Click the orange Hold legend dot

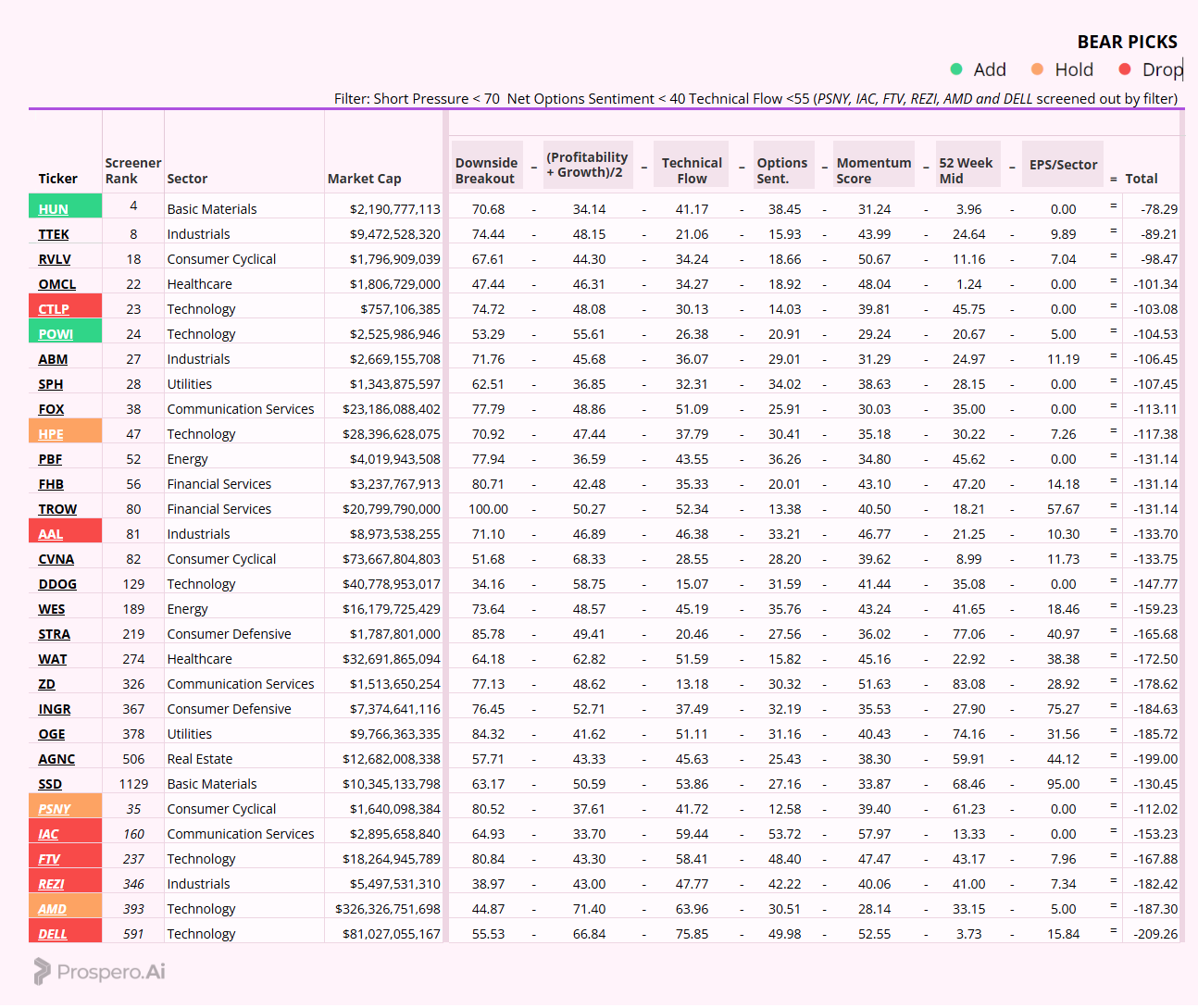1037,69
